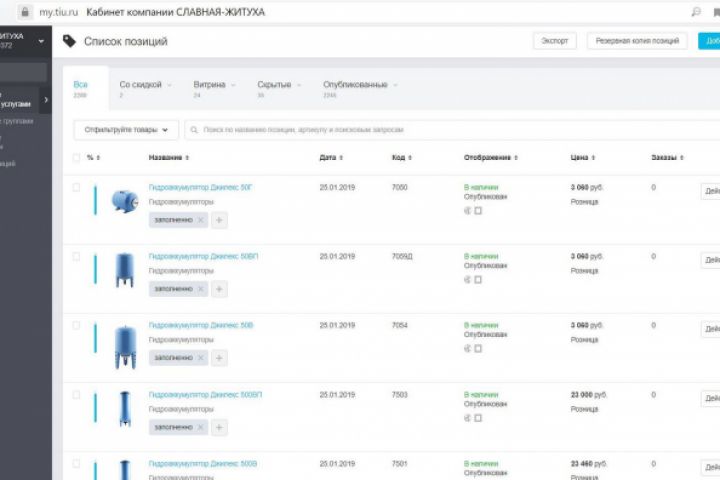Click the Экспорт button
This screenshot has width=720, height=480.
(555, 41)
